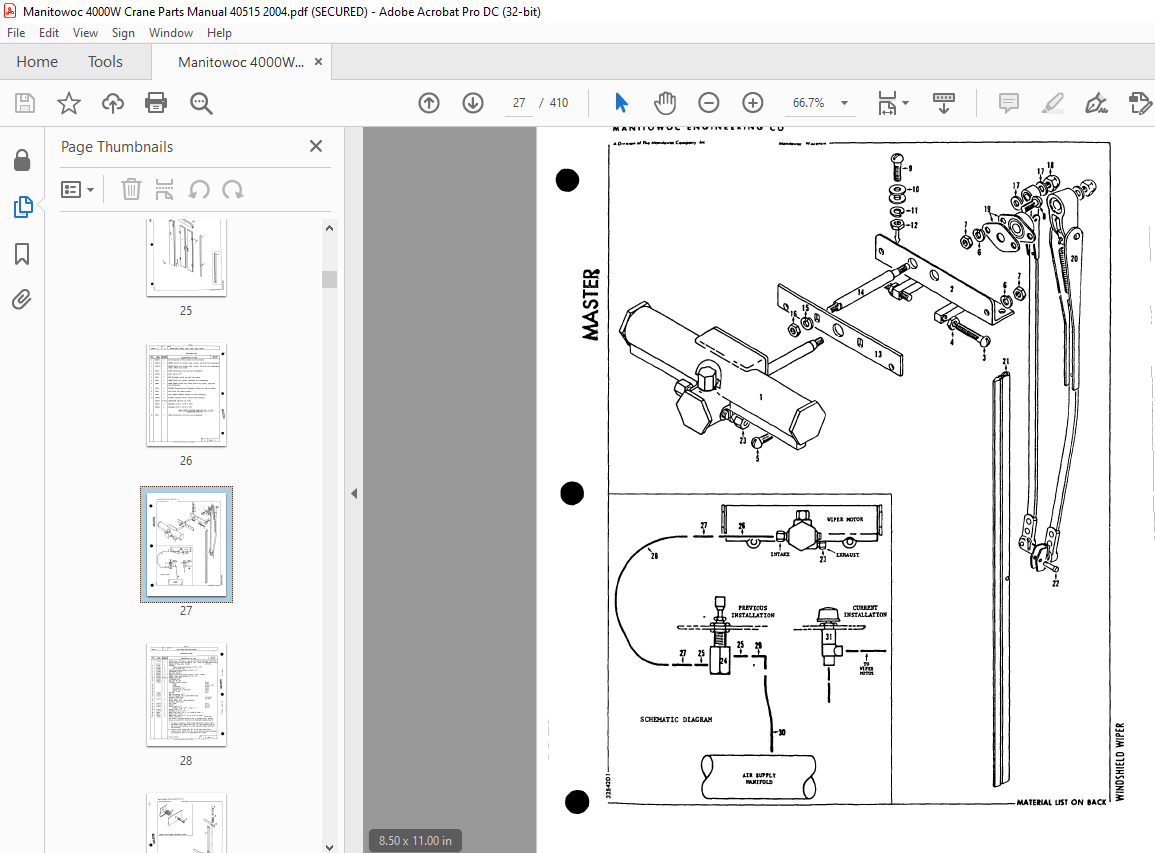
Task: Print the document with the printer icon
Action: click(156, 103)
